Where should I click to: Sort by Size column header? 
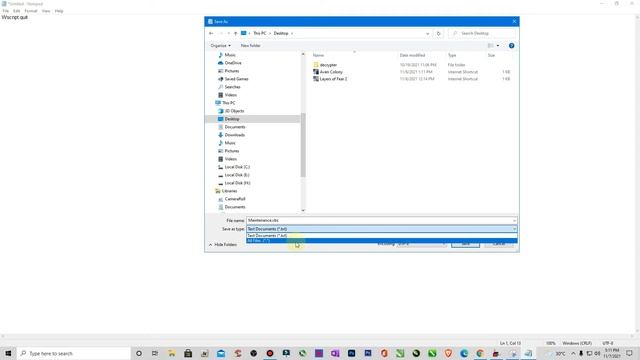tap(491, 55)
